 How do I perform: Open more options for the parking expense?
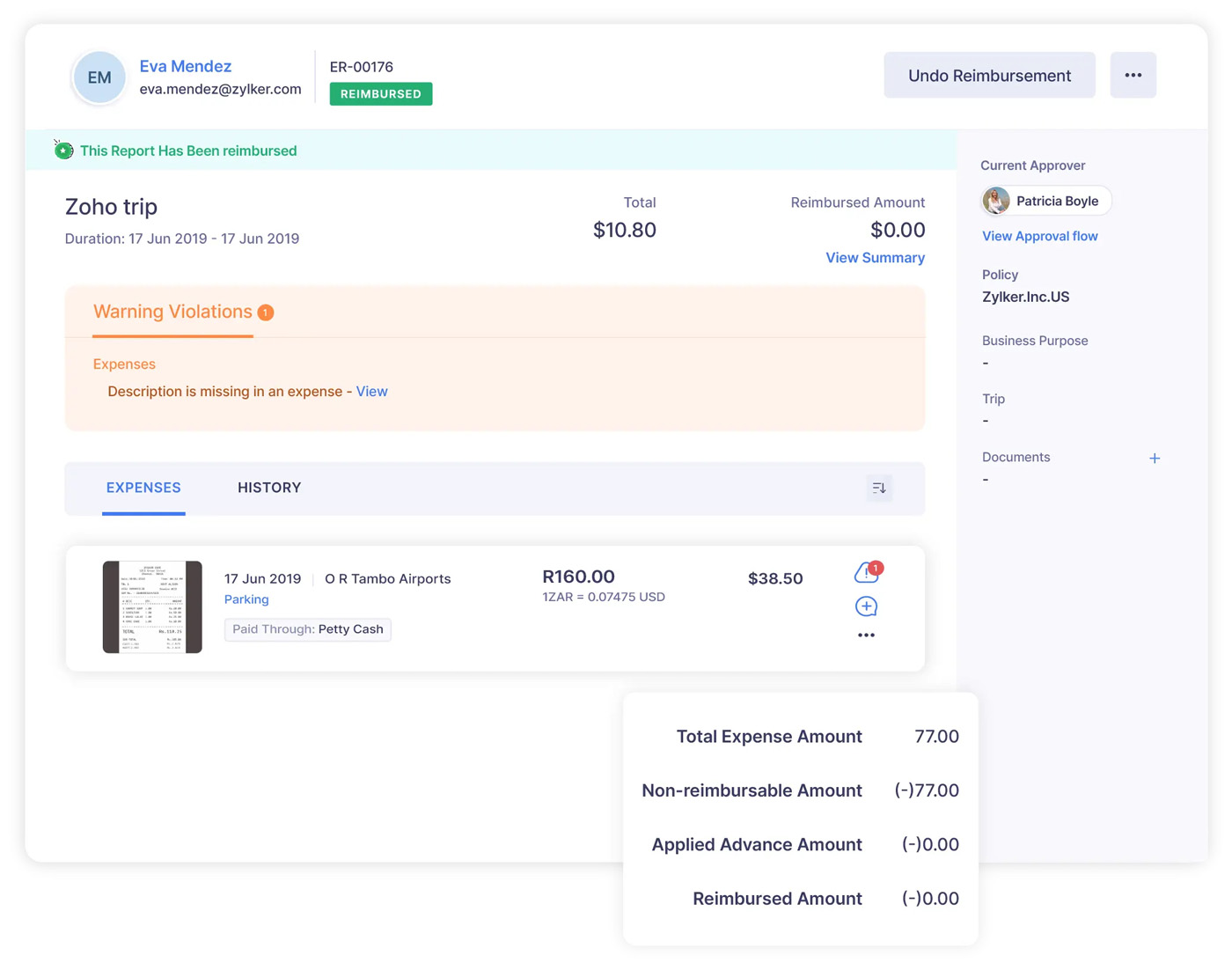coord(865,635)
